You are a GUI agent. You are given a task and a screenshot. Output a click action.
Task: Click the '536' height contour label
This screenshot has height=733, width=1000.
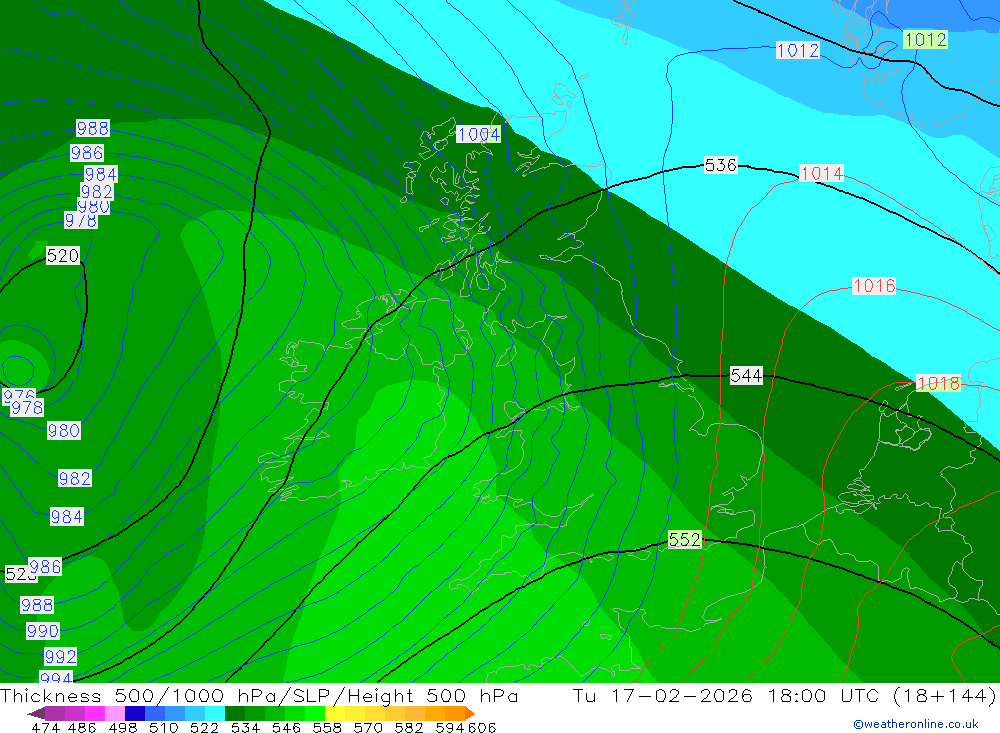(721, 165)
